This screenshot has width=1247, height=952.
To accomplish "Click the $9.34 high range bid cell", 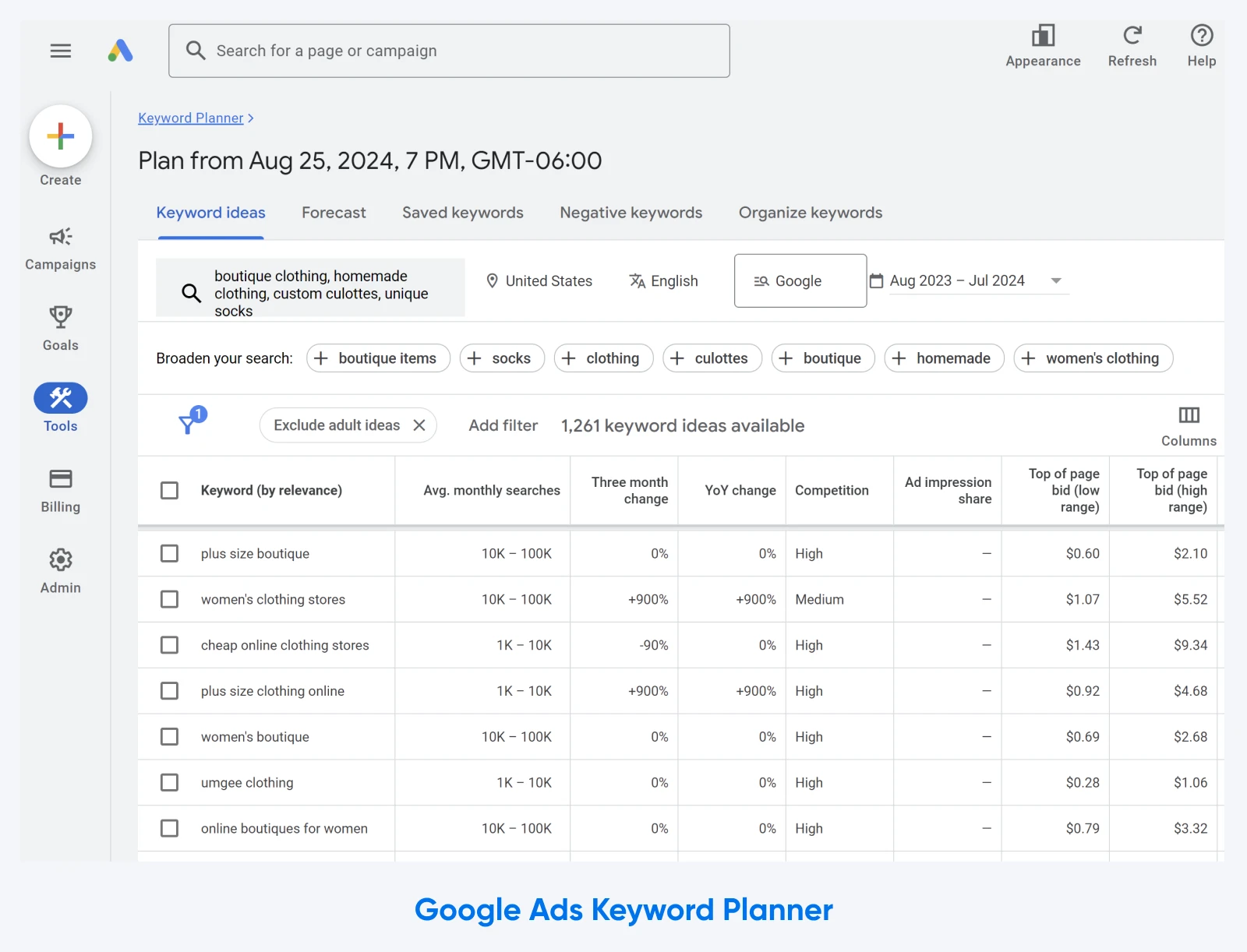I will (x=1190, y=645).
